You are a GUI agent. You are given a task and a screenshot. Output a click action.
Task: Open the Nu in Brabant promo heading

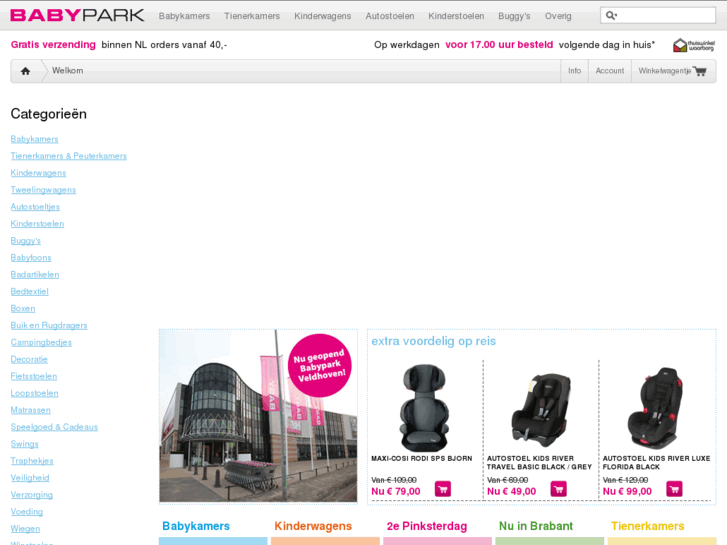tap(536, 526)
